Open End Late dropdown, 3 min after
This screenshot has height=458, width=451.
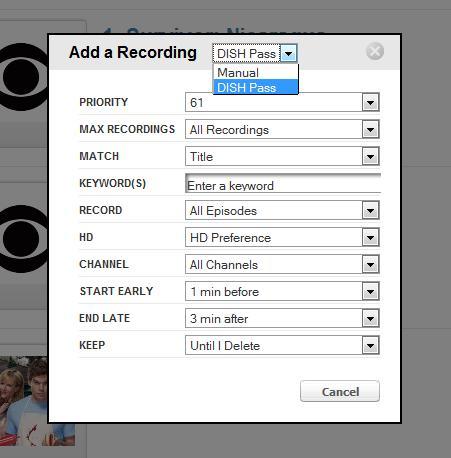[x=282, y=318]
